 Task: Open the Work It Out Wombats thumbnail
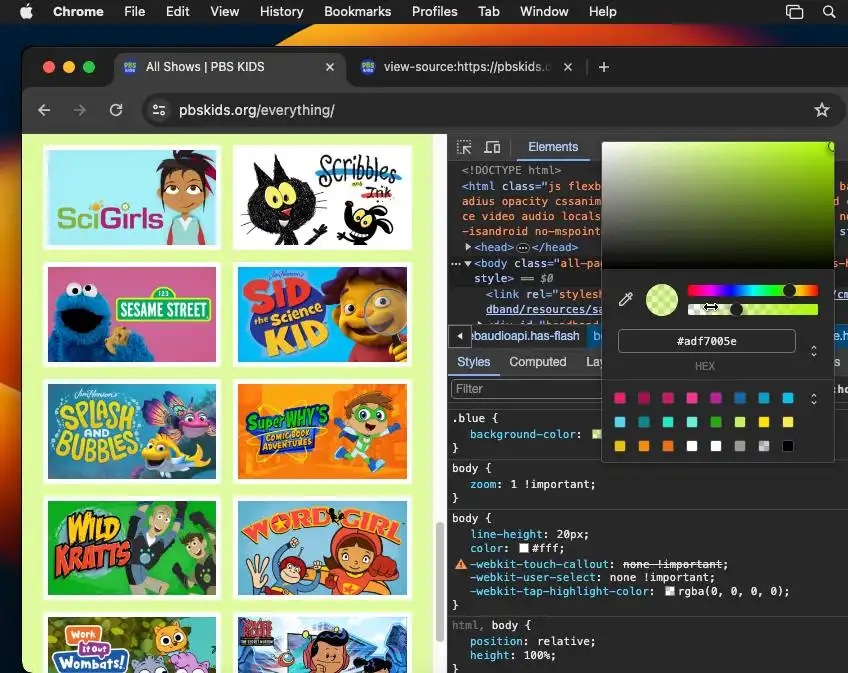click(x=132, y=643)
